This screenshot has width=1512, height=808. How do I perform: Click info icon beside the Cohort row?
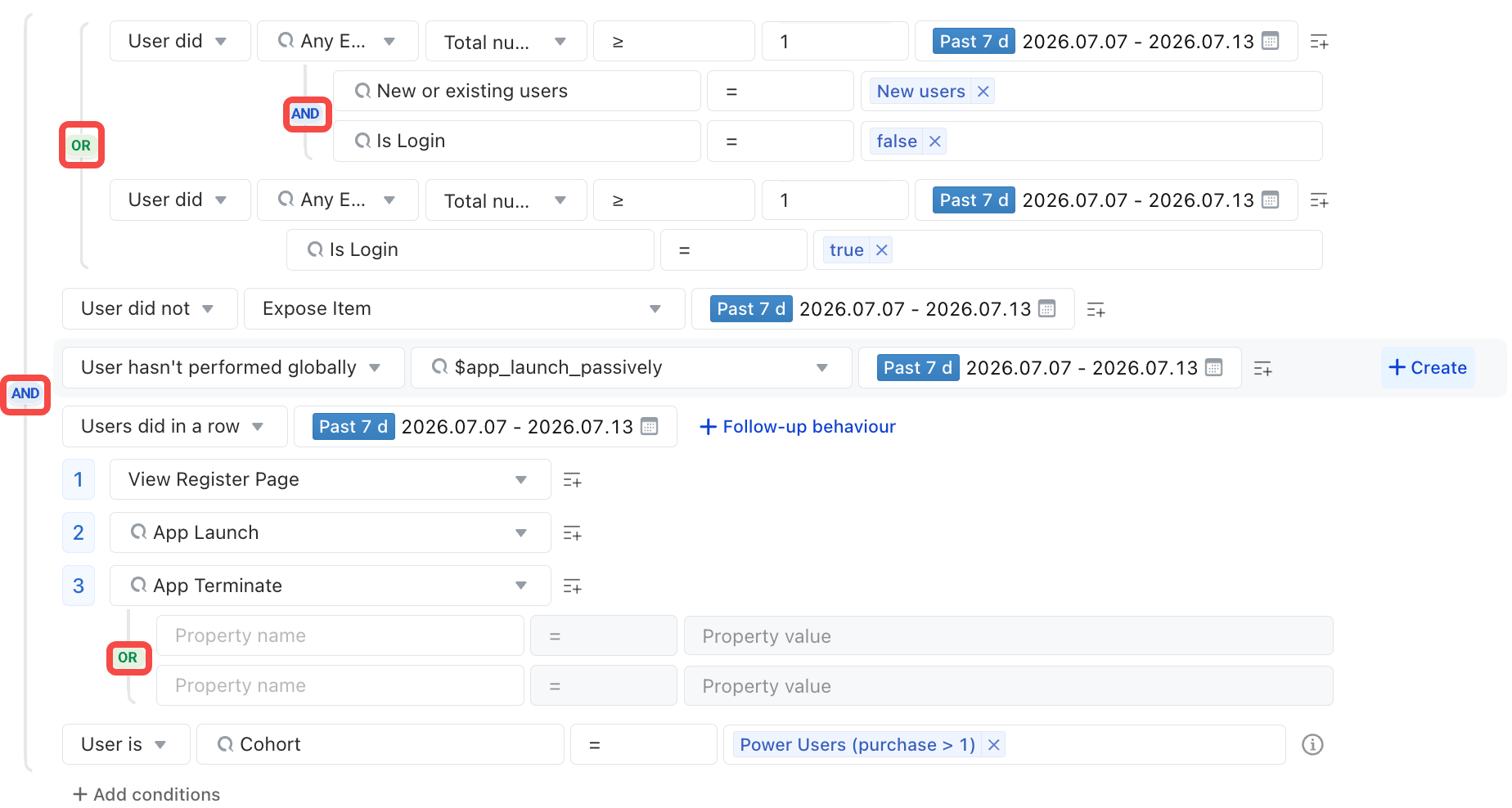(x=1312, y=745)
